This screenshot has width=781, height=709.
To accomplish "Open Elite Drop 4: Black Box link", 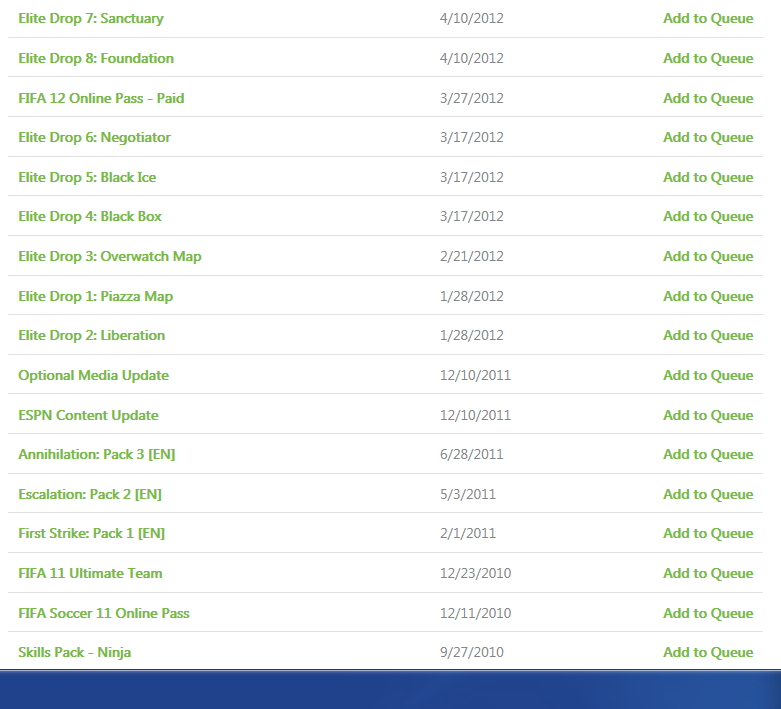I will click(90, 217).
